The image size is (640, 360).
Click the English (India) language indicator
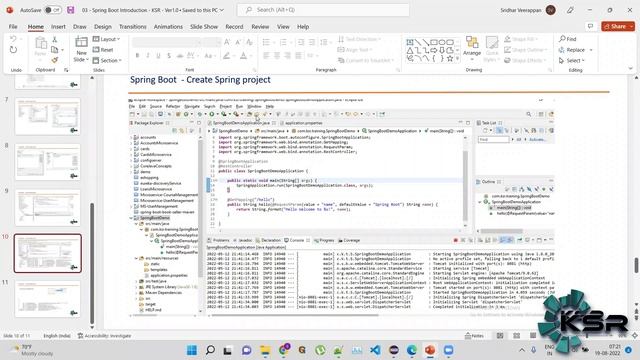coord(57,336)
